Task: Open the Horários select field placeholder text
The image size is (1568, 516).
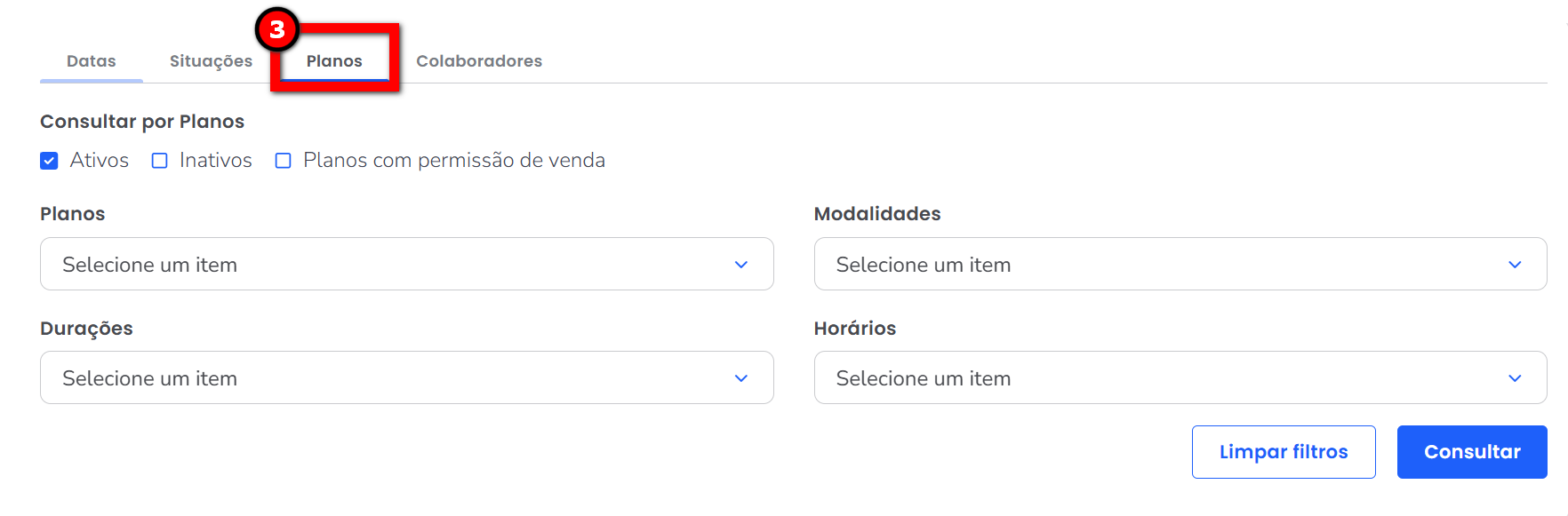Action: click(923, 378)
